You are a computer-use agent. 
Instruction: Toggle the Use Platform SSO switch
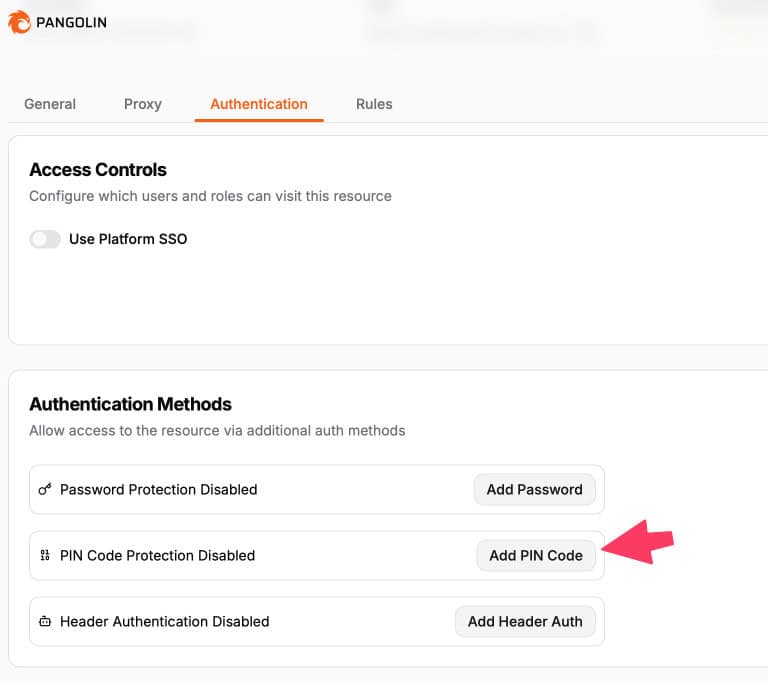pos(45,239)
